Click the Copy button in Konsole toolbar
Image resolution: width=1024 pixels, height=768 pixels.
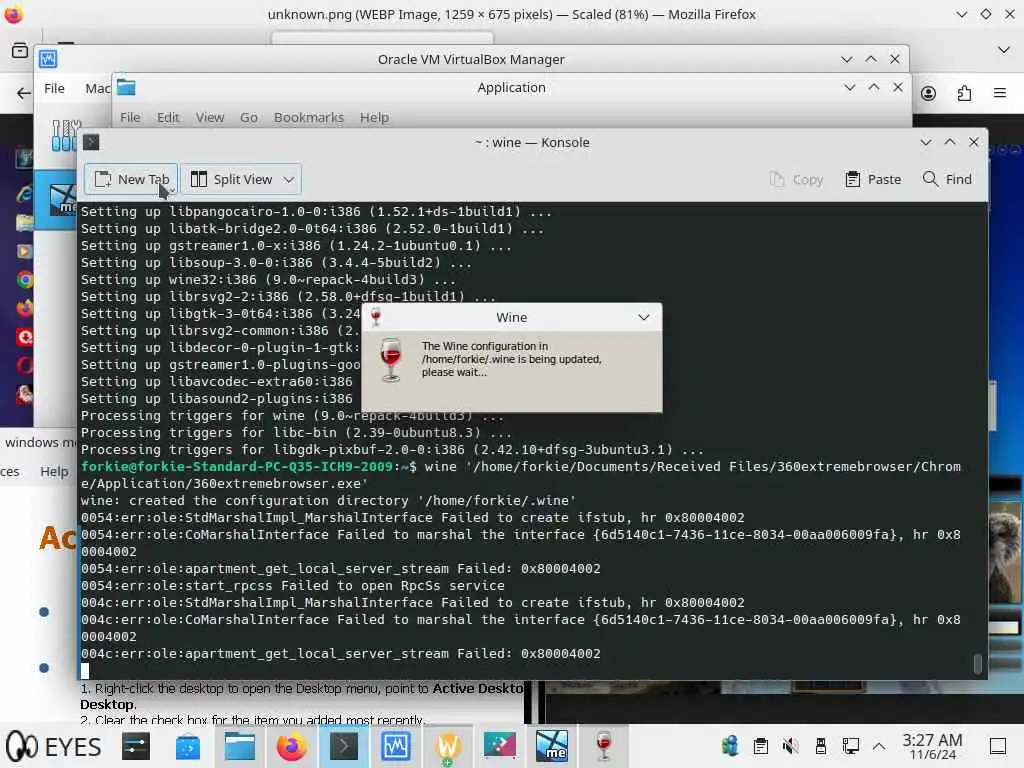[796, 180]
